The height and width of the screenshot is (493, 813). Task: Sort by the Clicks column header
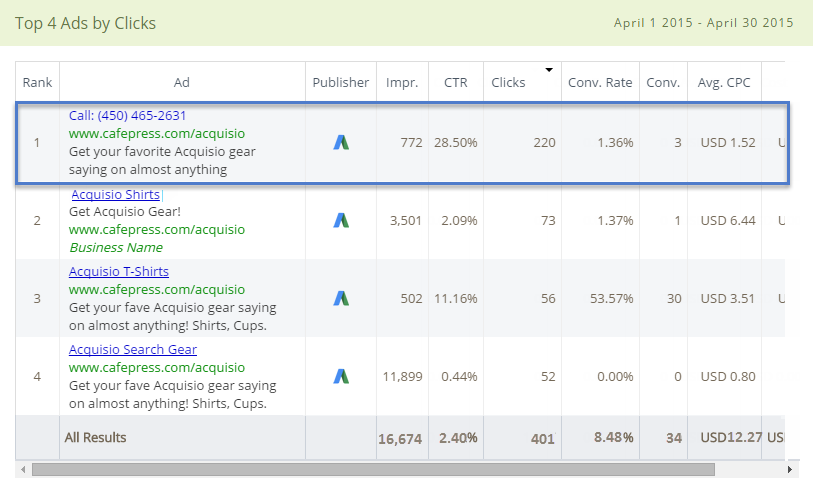(x=508, y=82)
